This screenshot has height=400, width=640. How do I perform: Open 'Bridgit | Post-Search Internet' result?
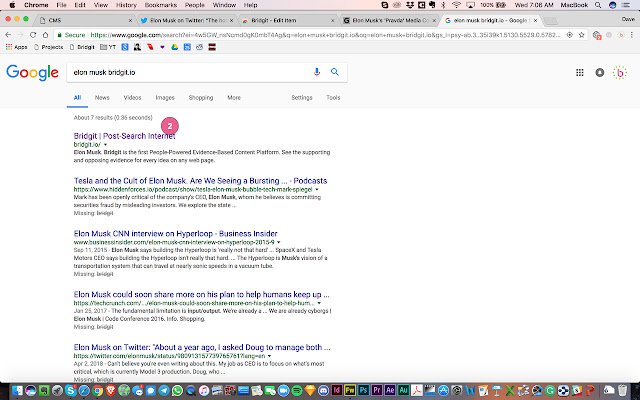(124, 136)
